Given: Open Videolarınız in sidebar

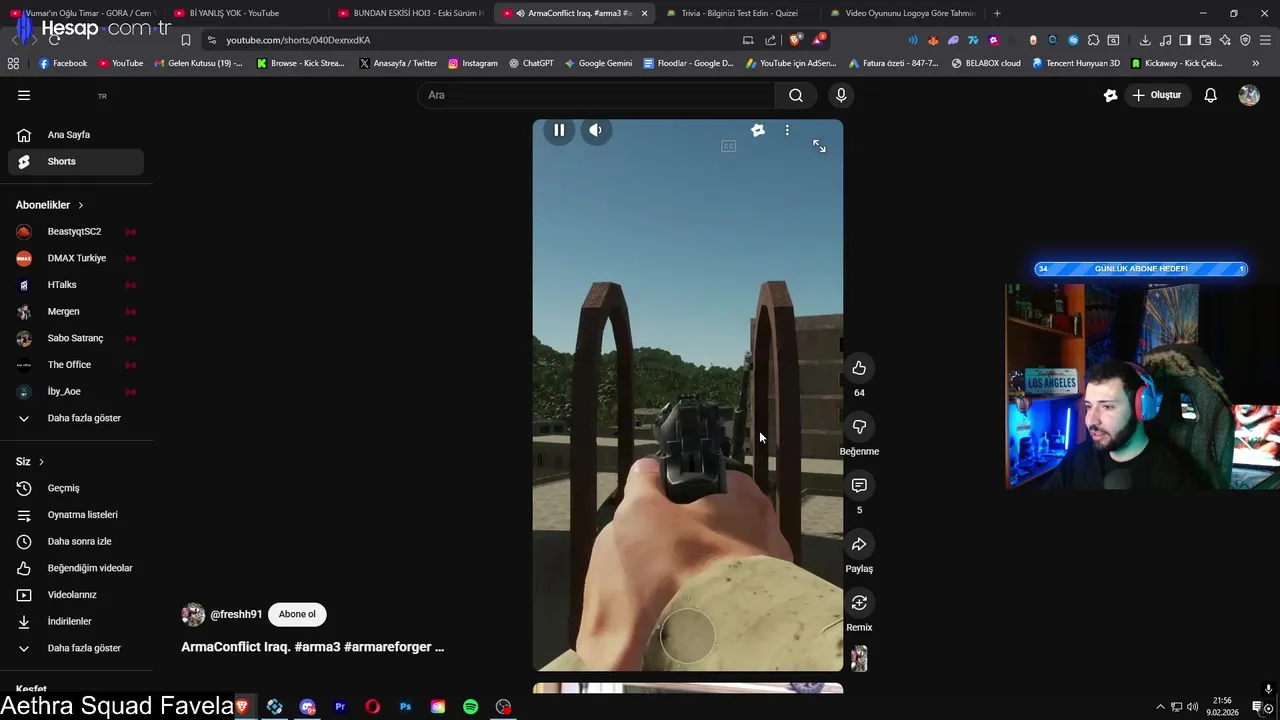Looking at the screenshot, I should [x=76, y=595].
